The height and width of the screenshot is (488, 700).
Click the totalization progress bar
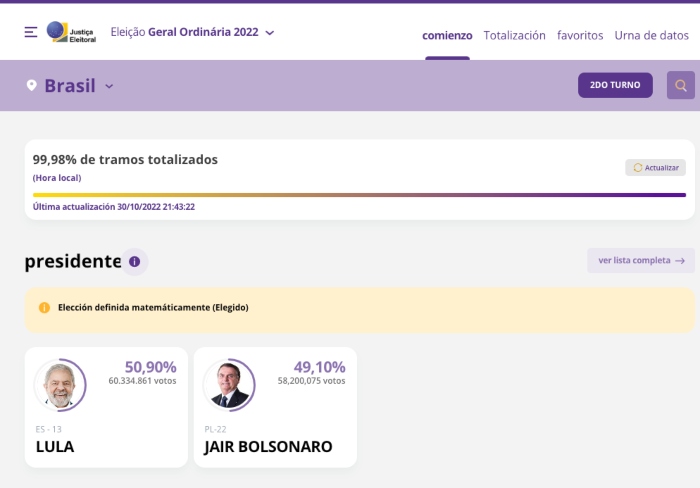pyautogui.click(x=359, y=195)
